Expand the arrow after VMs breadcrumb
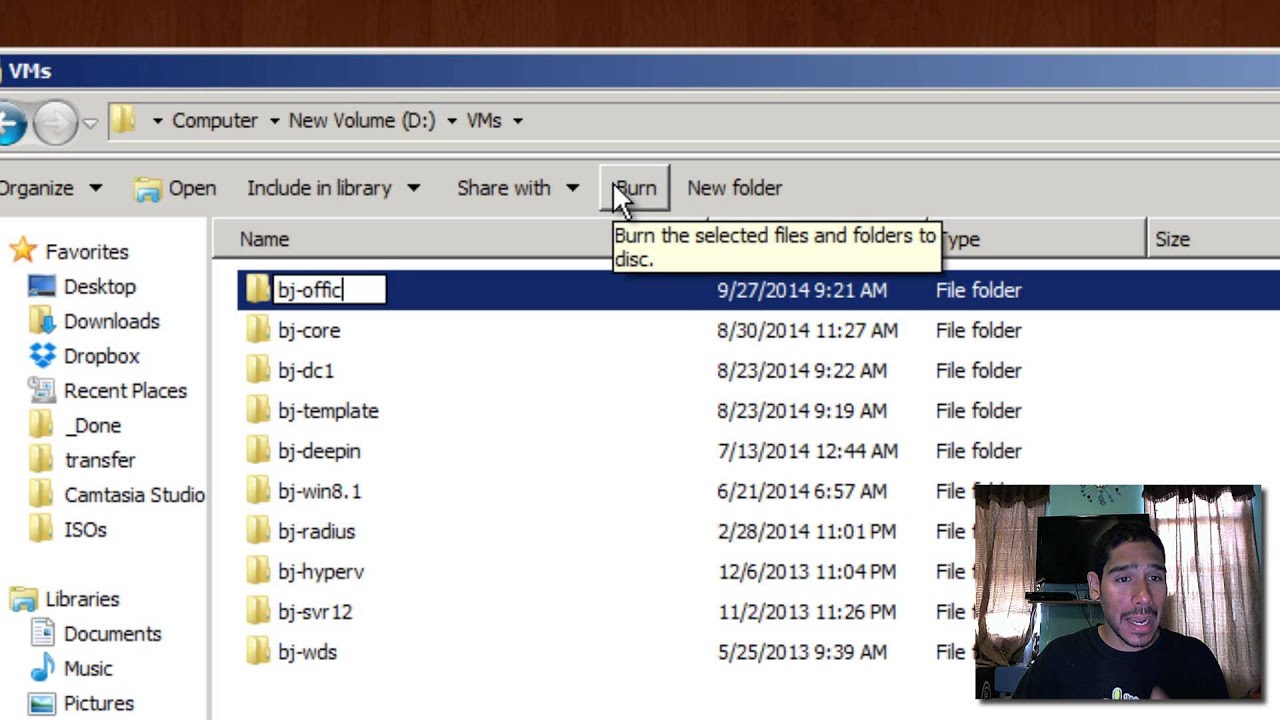 [x=518, y=121]
